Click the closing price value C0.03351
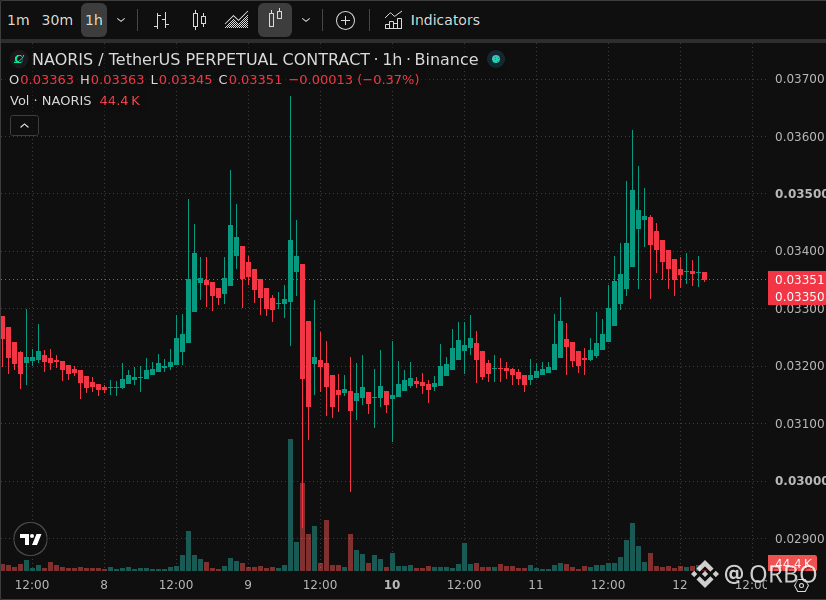826x600 pixels. point(250,80)
